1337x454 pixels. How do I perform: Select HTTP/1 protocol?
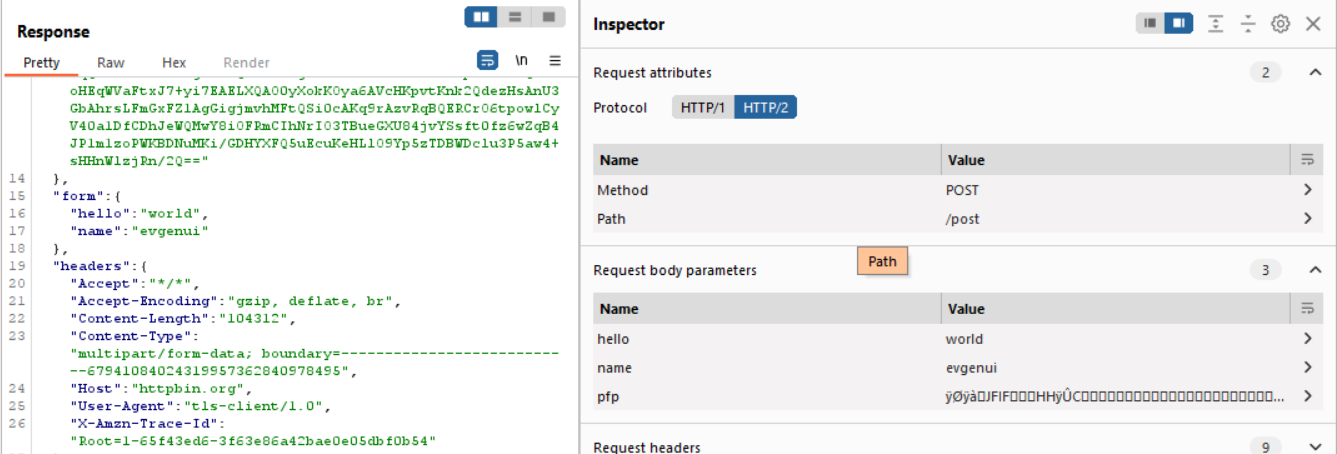click(703, 107)
